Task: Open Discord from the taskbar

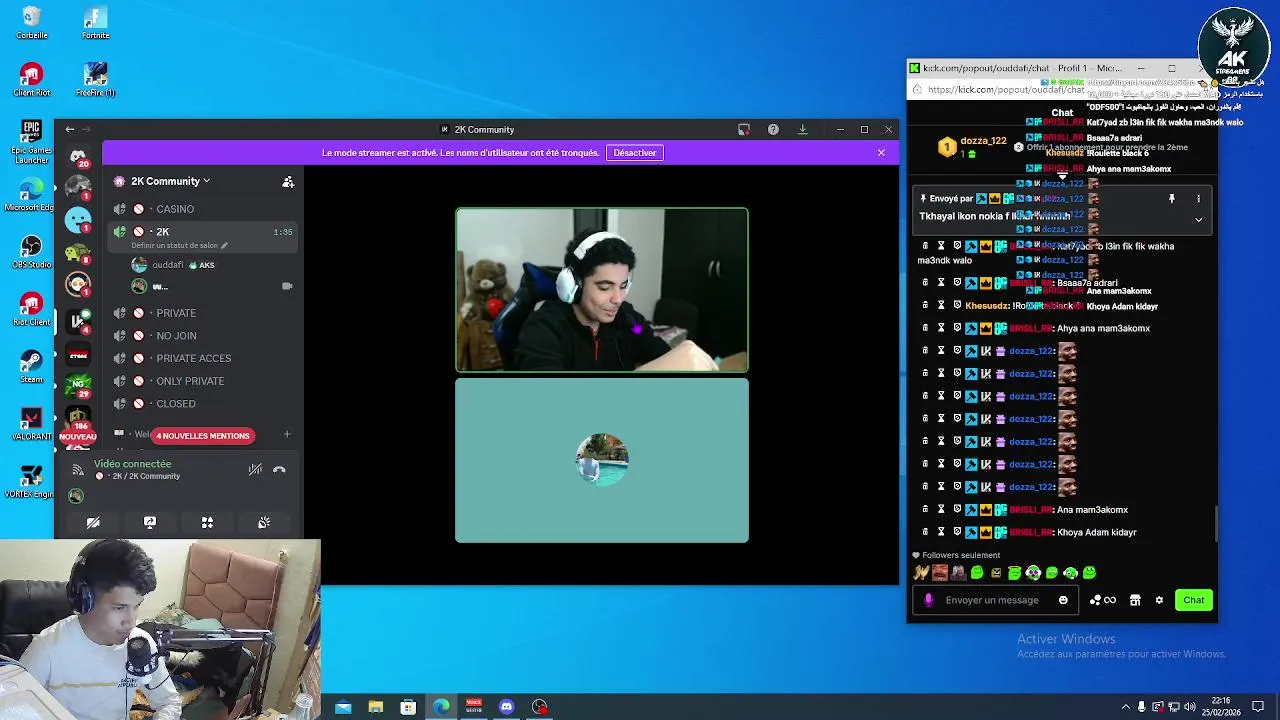Action: pyautogui.click(x=506, y=707)
